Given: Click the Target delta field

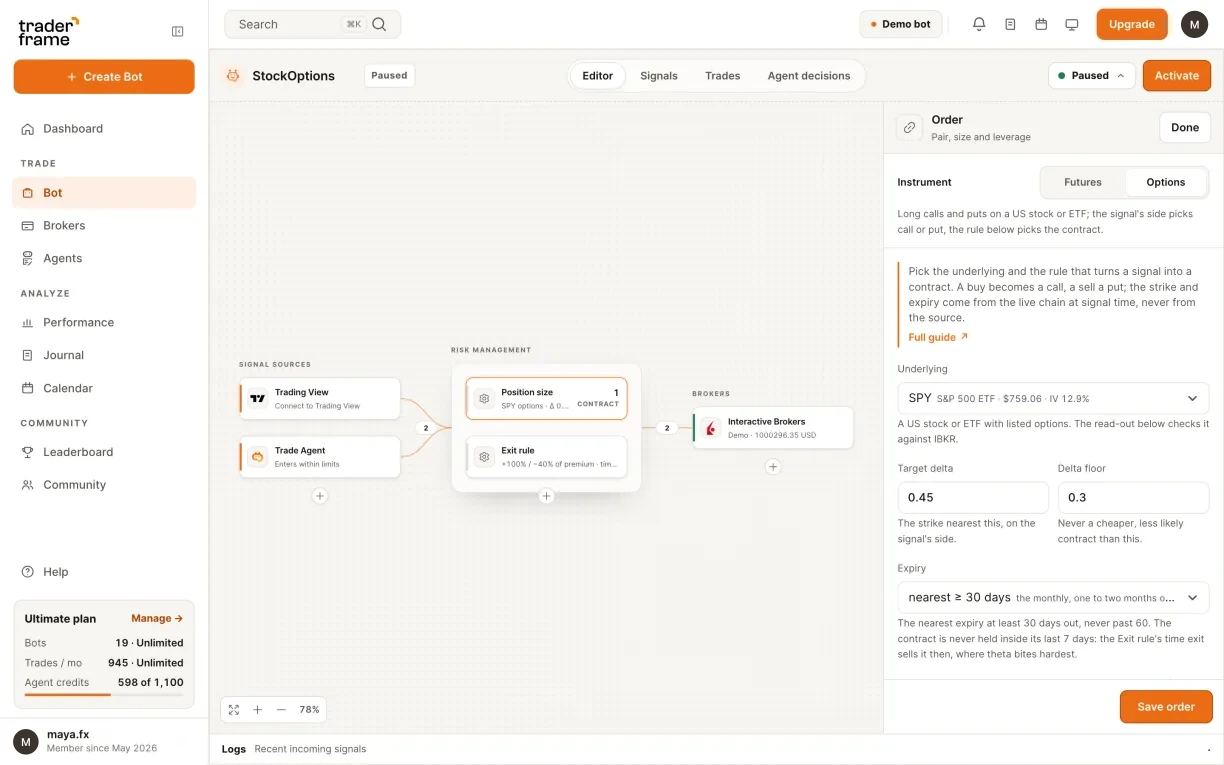Looking at the screenshot, I should pos(973,497).
